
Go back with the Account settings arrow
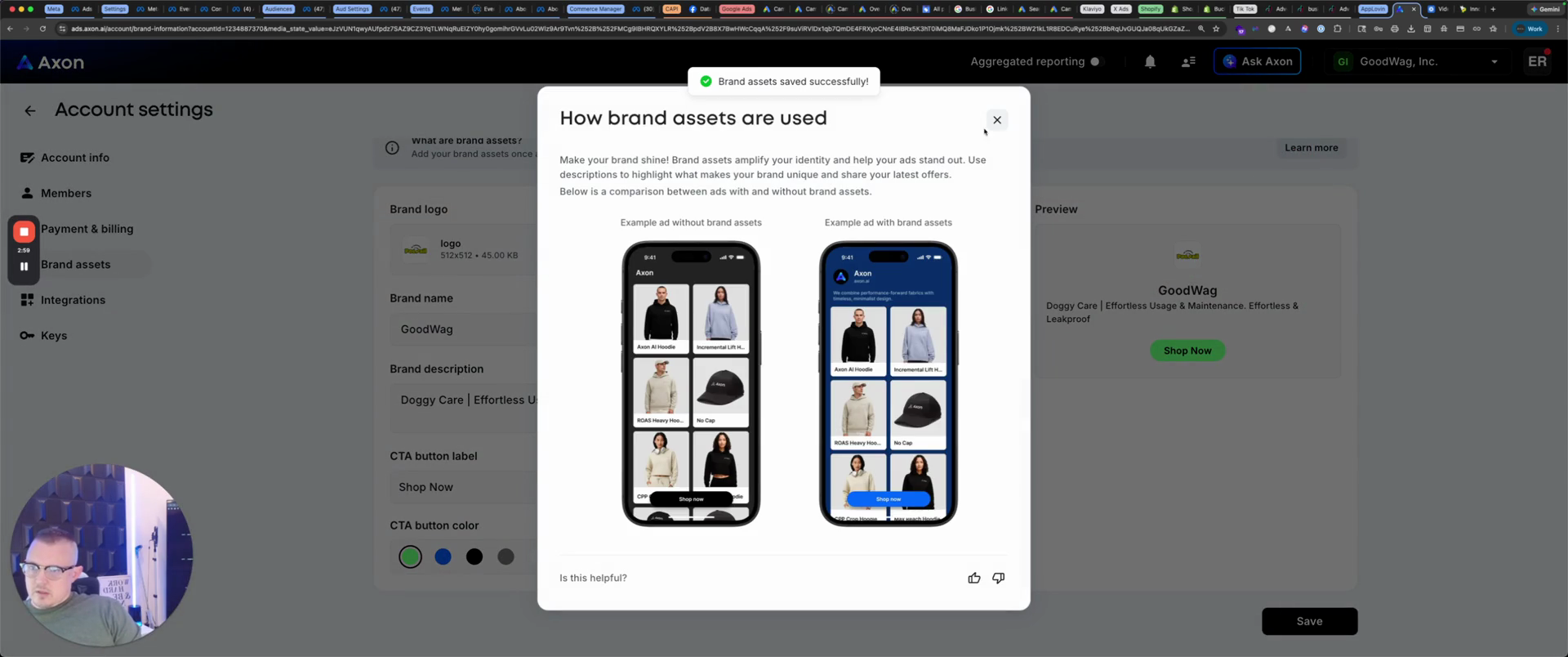point(30,110)
